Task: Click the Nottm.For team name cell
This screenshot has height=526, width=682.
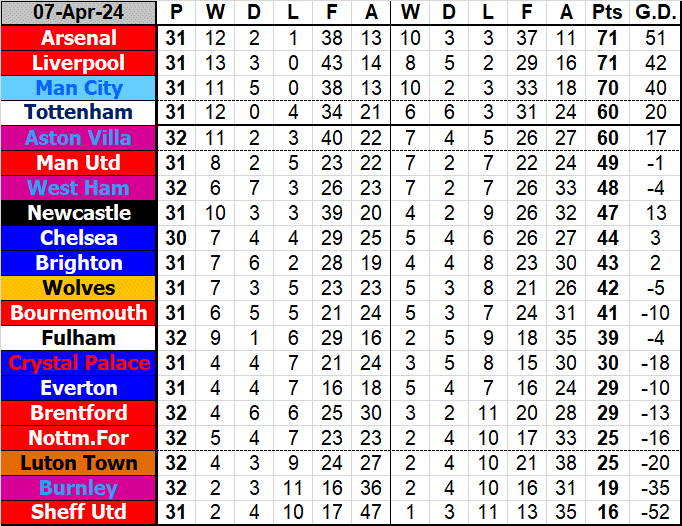Action: [79, 438]
